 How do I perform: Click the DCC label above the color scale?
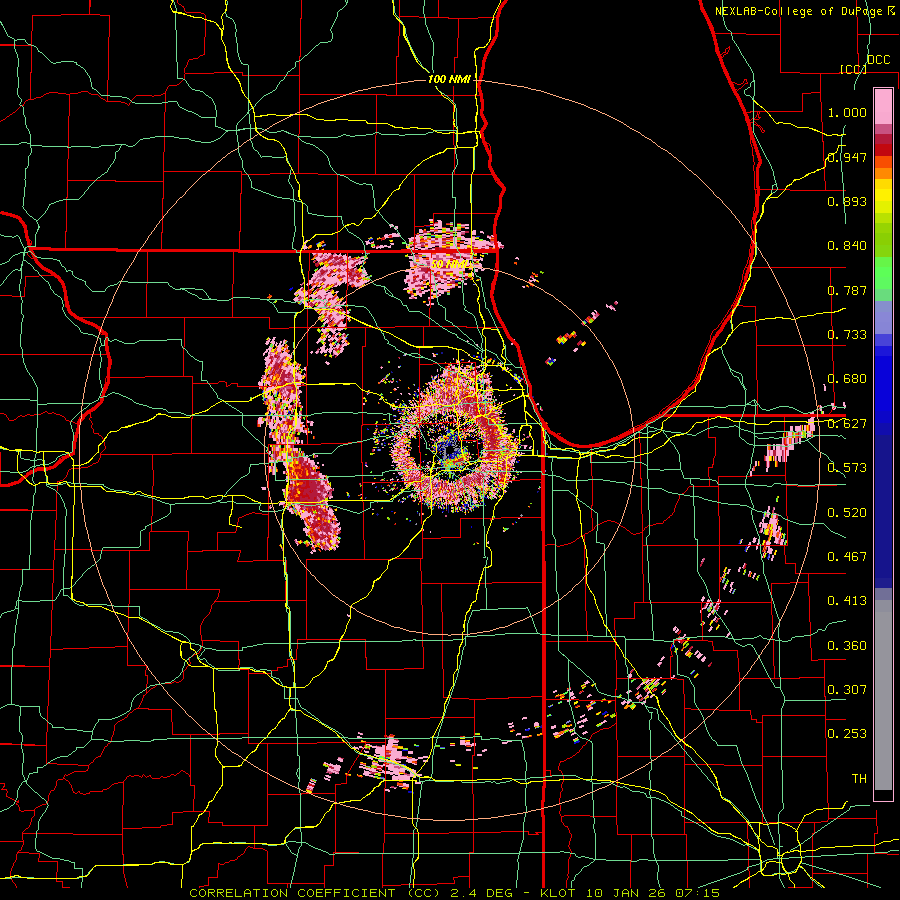(878, 60)
